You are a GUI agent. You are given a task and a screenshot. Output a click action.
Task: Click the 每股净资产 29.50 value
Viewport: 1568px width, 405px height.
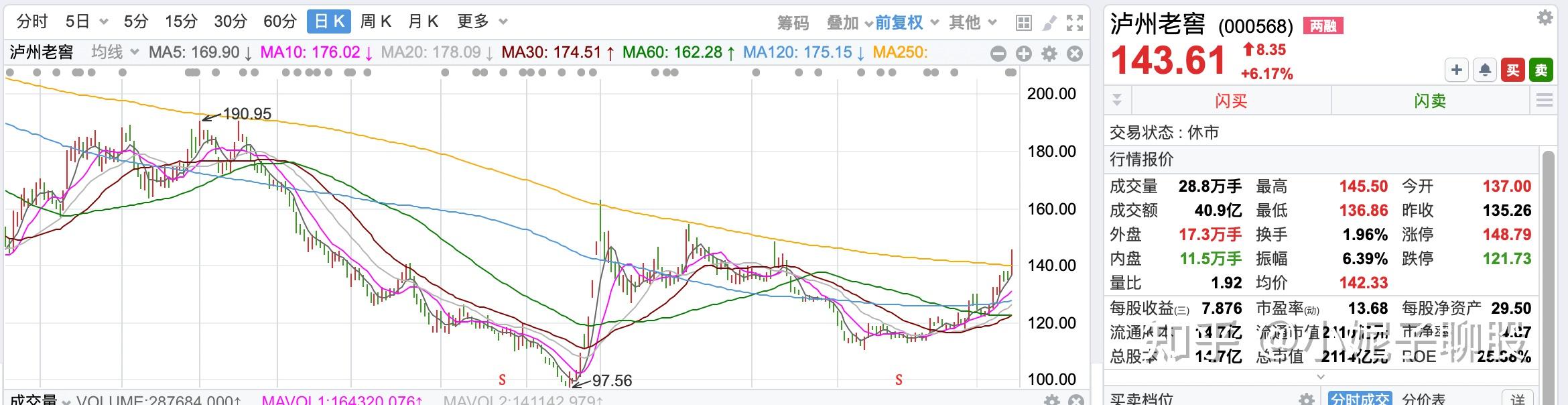(x=1511, y=308)
